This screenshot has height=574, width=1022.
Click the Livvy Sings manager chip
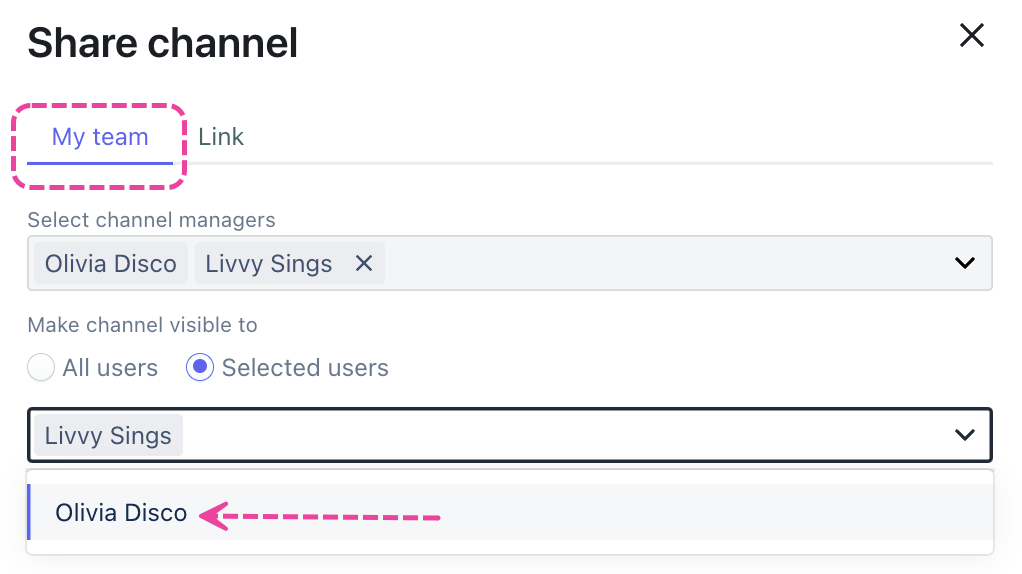pyautogui.click(x=268, y=264)
